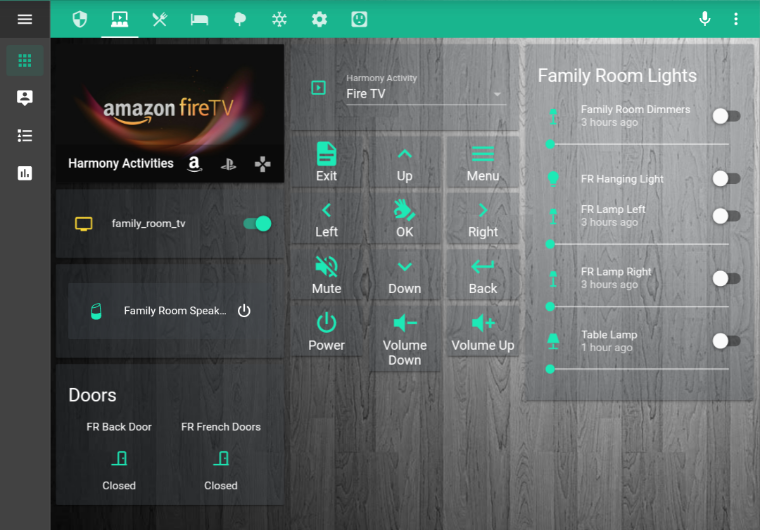Screen dimensions: 760x530
Task: Click the Volume Down remote button
Action: click(404, 338)
